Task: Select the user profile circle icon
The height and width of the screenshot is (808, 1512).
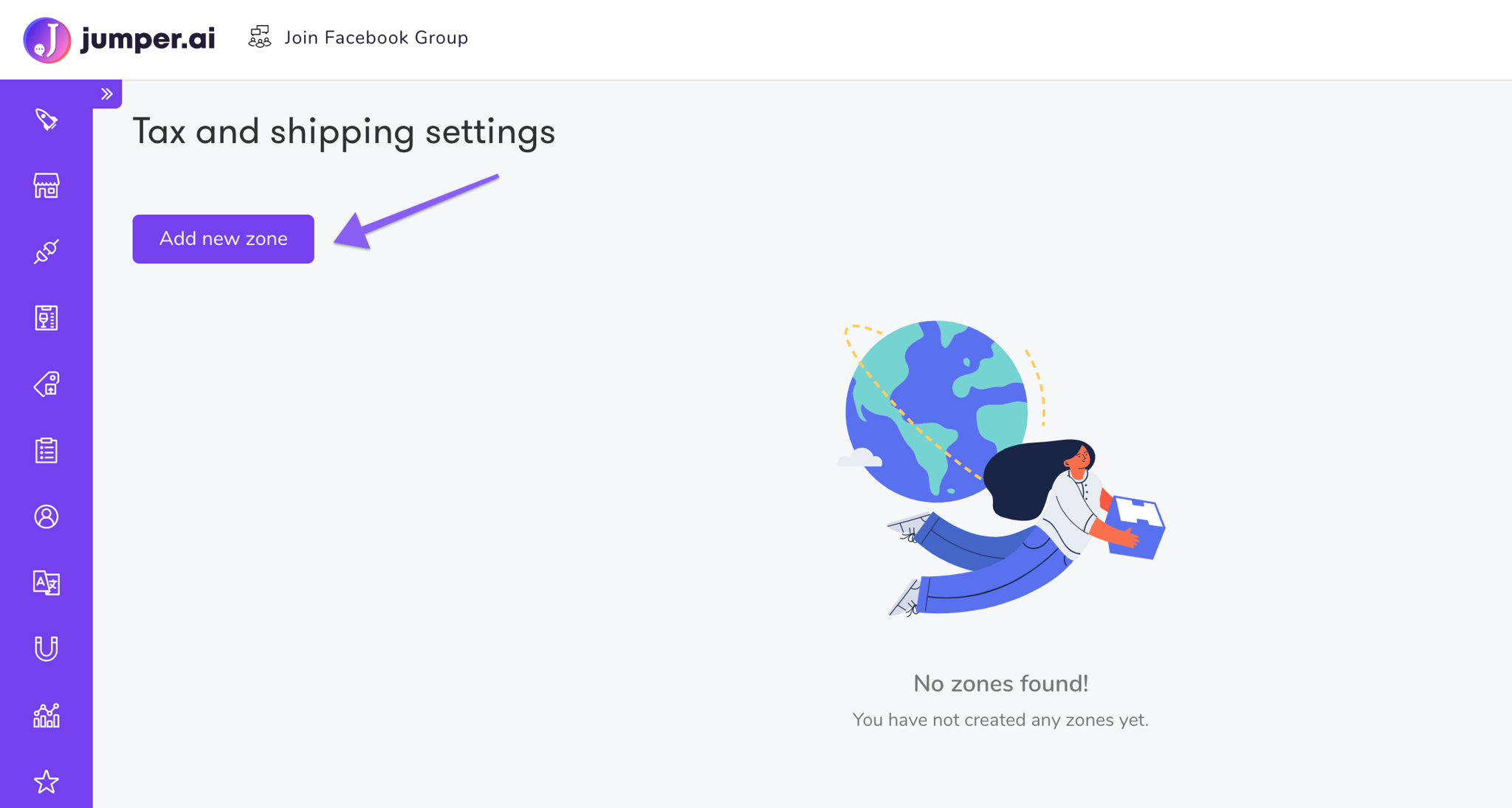Action: pyautogui.click(x=46, y=517)
